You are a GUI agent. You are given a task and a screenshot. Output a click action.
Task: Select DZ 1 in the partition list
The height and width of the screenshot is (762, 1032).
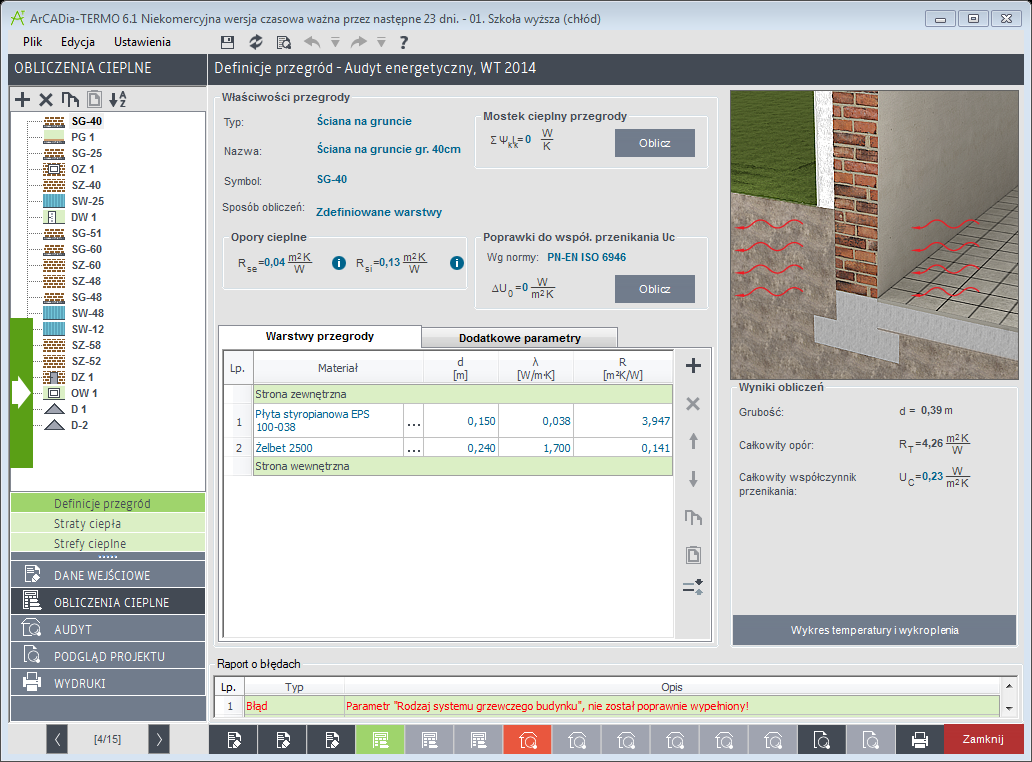tap(82, 377)
